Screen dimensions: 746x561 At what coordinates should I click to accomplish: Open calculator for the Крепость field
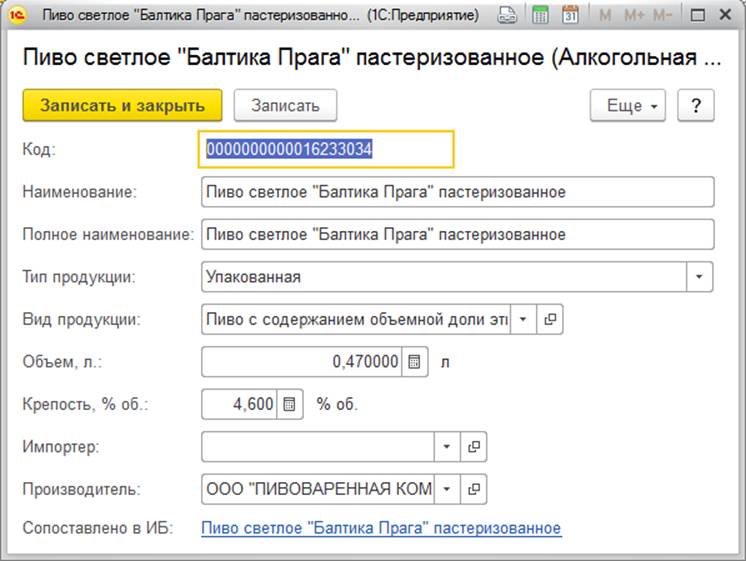click(x=288, y=404)
